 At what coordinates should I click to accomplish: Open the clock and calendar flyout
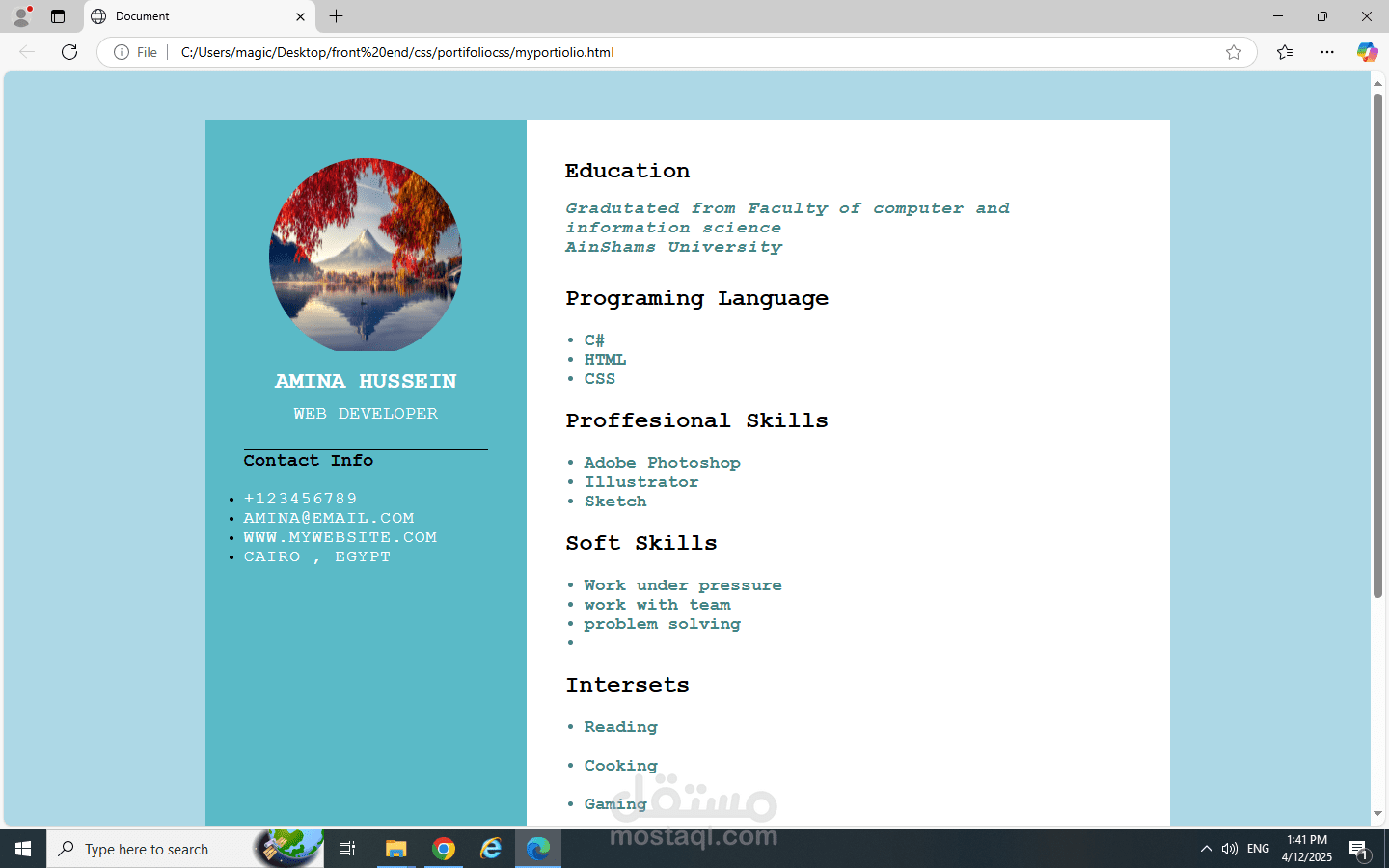[1307, 849]
